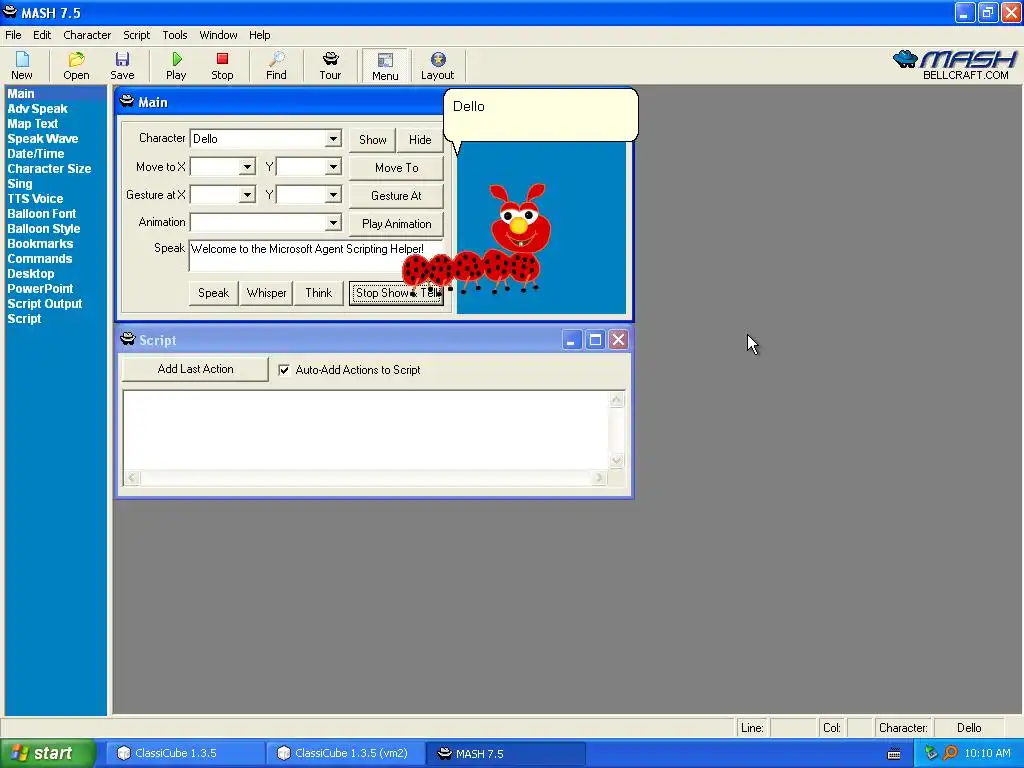Click the script area scroll-right arrow

click(599, 478)
